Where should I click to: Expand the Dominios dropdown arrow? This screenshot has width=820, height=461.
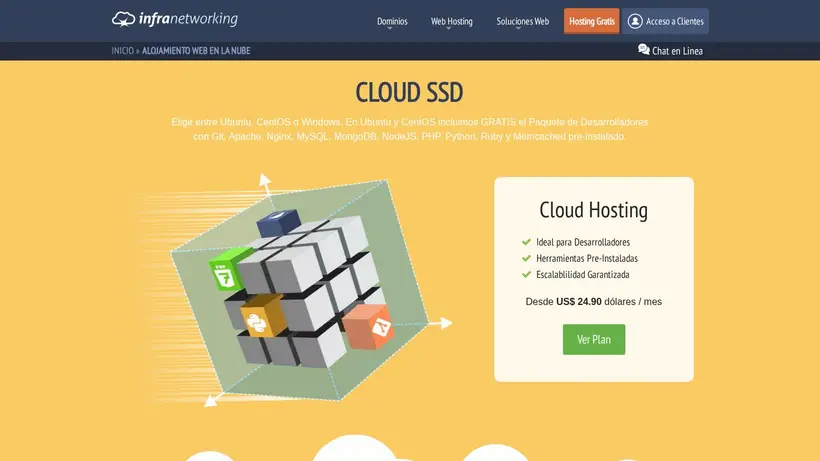390,29
